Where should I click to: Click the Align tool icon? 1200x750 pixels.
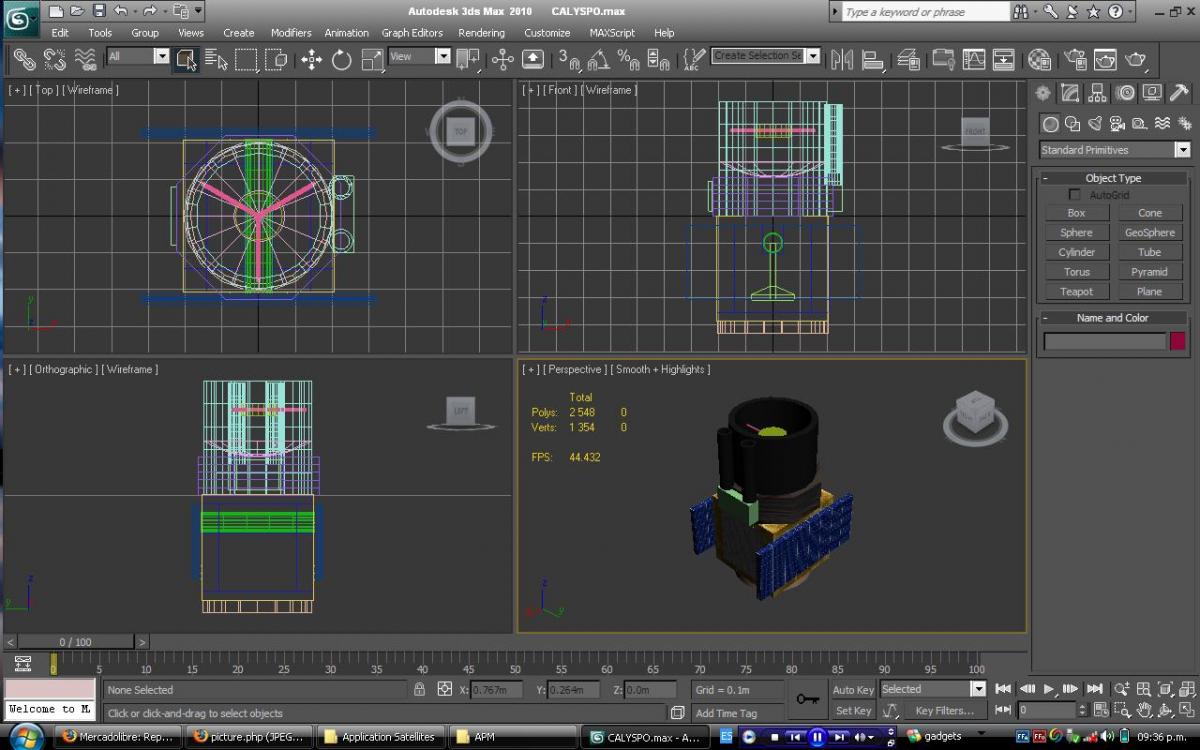click(873, 59)
